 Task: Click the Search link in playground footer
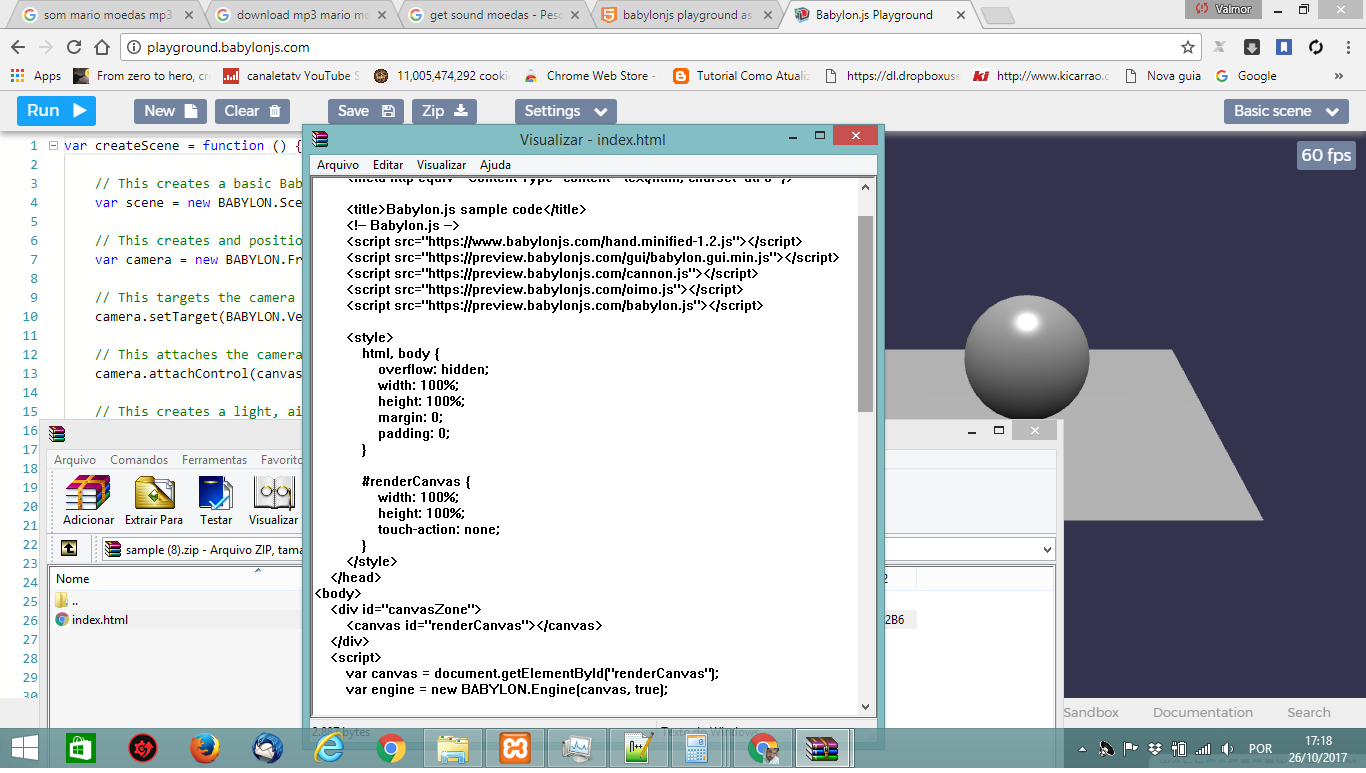tap(1309, 713)
